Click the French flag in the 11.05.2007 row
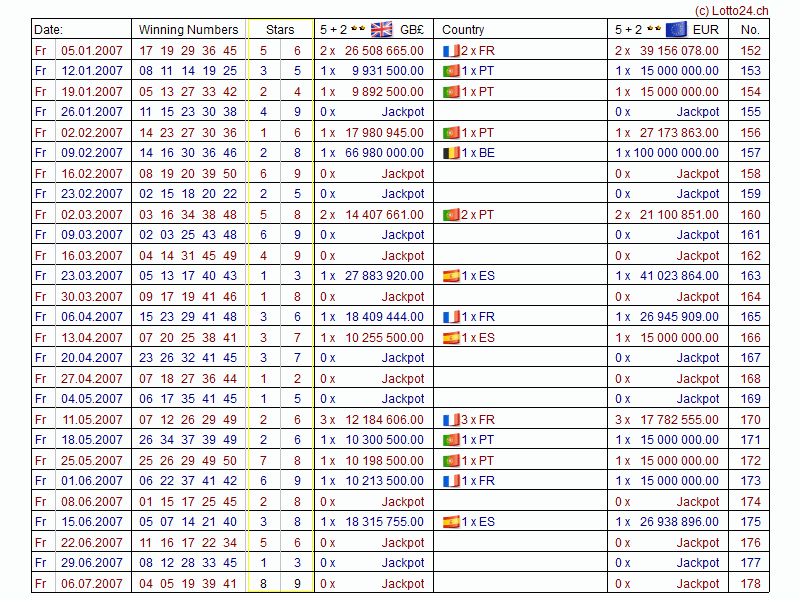Screen dimensions: 800x600 point(450,420)
